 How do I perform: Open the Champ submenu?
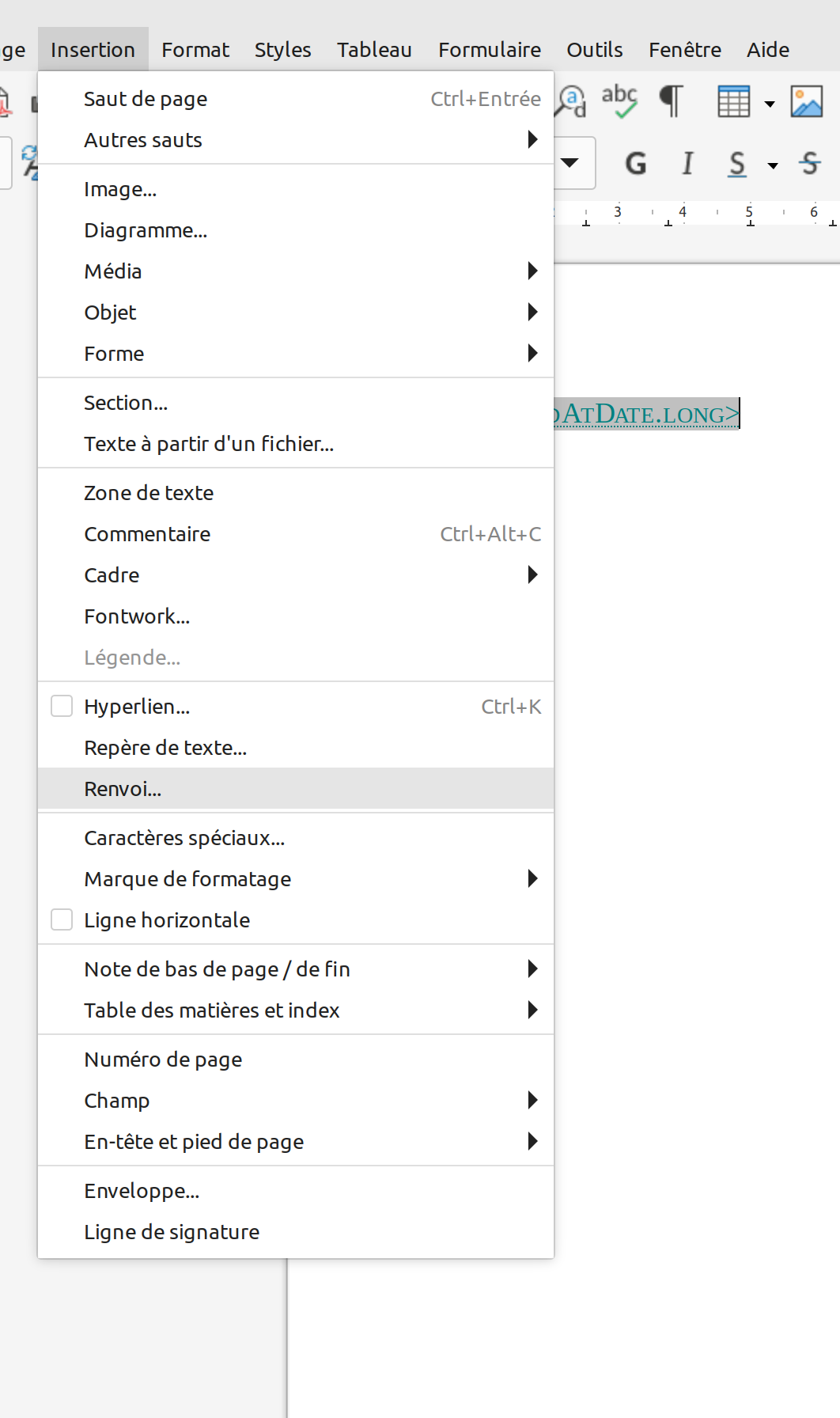click(x=533, y=1100)
